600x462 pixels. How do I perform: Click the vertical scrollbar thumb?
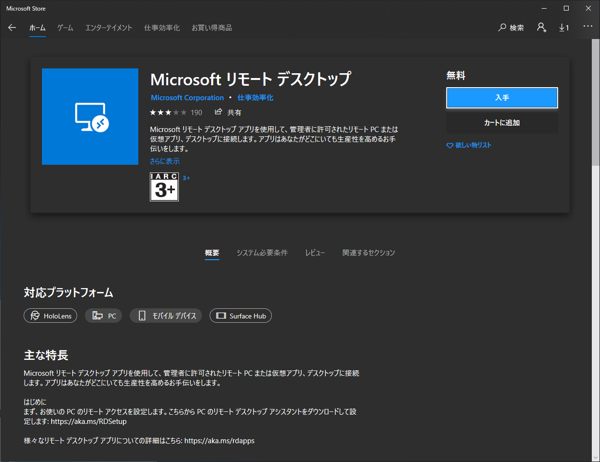click(595, 103)
